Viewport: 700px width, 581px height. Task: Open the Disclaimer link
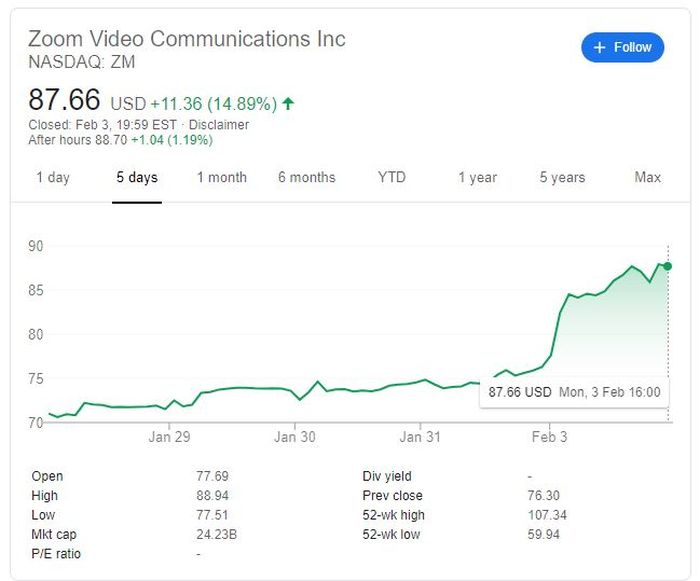coord(220,125)
